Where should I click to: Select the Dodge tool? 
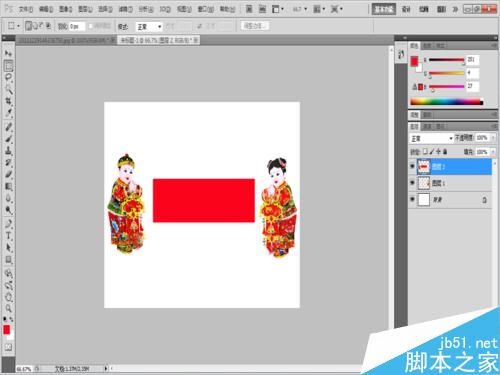tap(8, 210)
